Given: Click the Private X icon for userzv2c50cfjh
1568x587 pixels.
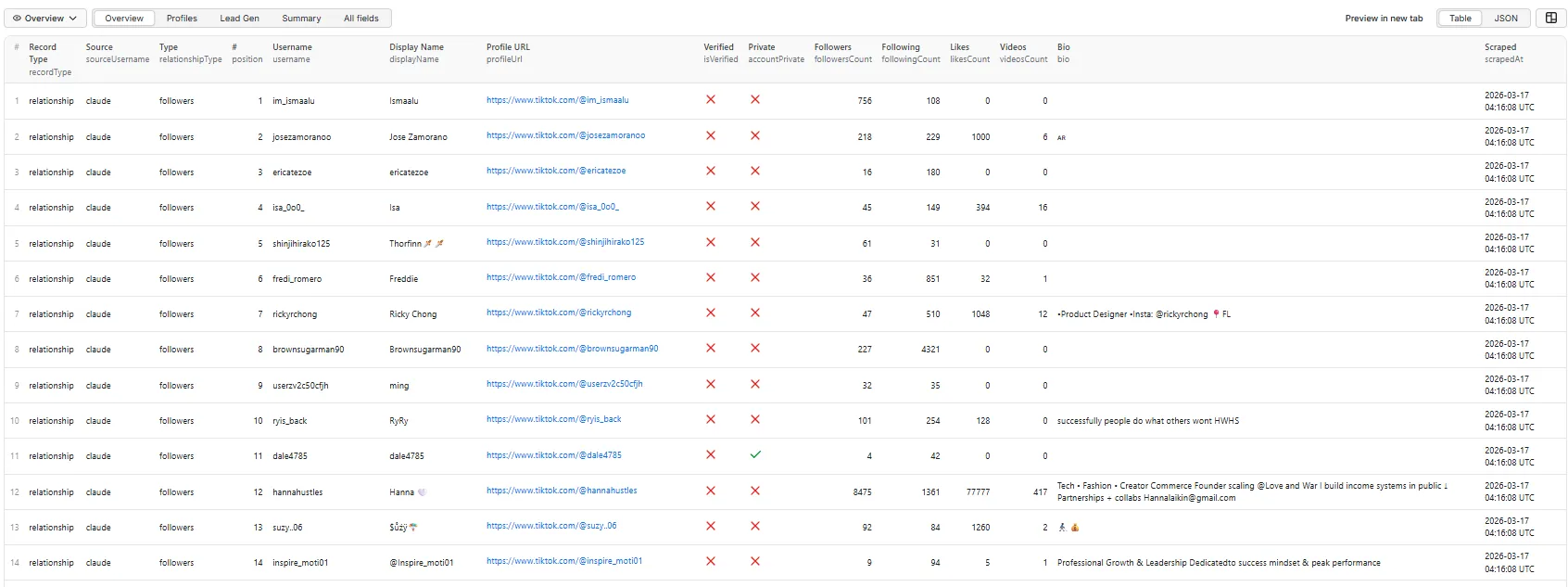Looking at the screenshot, I should [755, 384].
